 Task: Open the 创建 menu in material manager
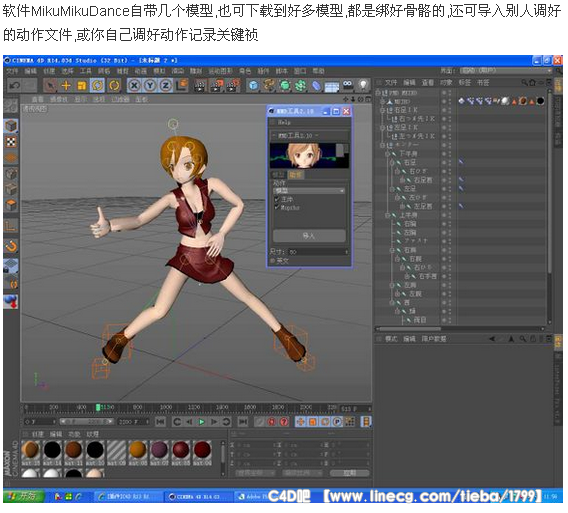(x=38, y=434)
